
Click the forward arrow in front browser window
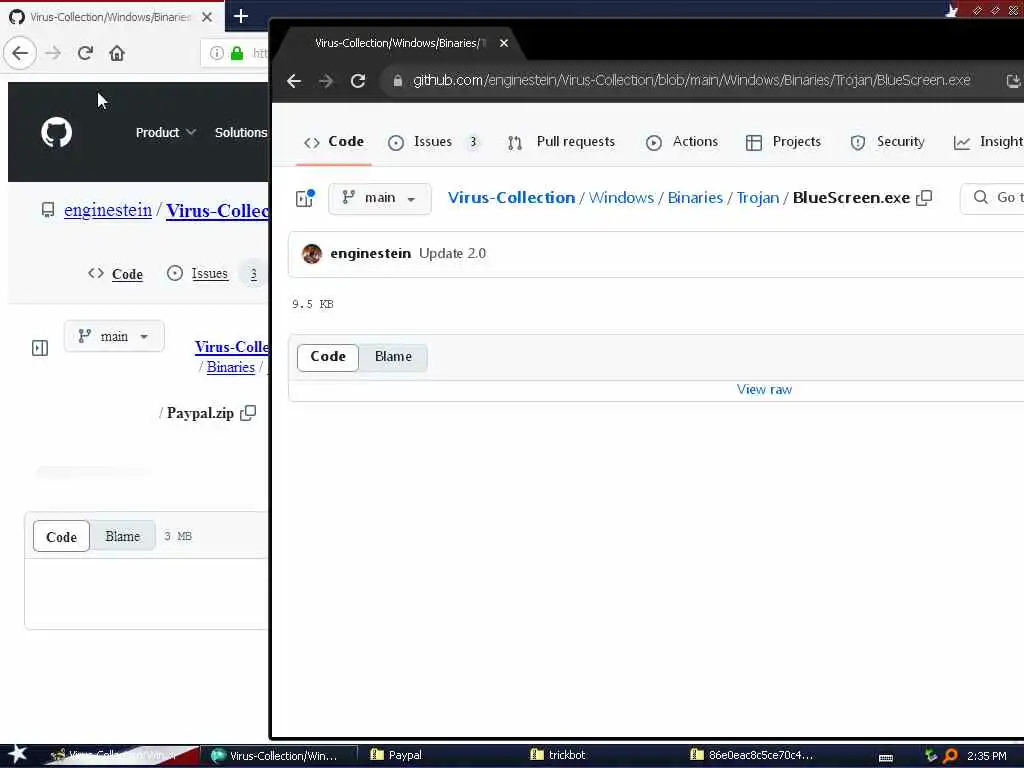326,81
